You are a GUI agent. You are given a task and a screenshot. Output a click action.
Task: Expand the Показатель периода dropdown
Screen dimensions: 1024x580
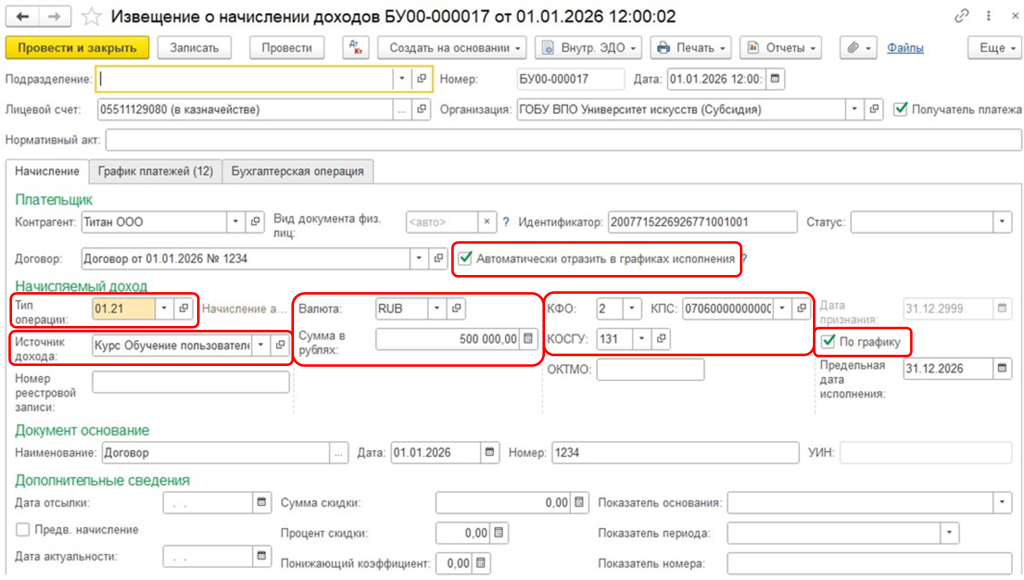[x=950, y=533]
